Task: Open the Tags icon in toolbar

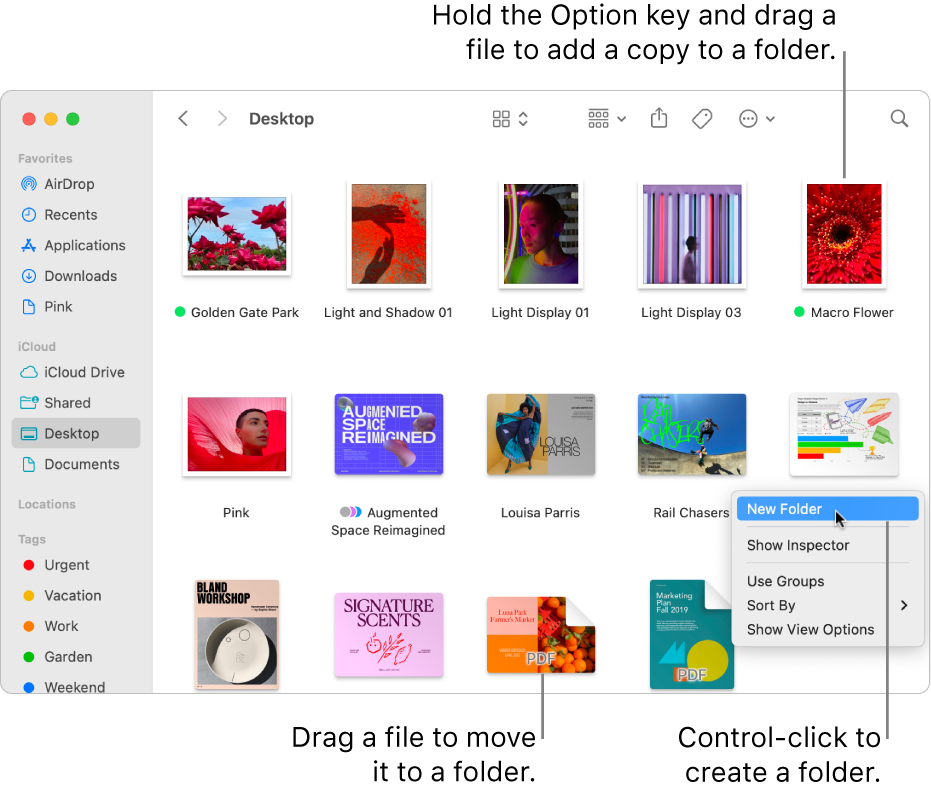Action: tap(702, 119)
